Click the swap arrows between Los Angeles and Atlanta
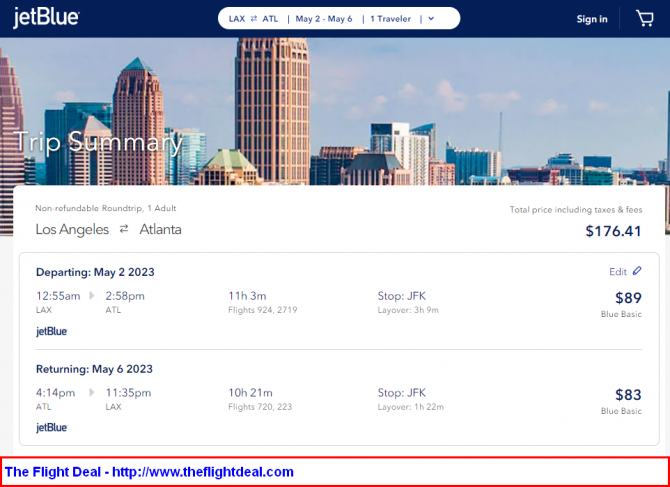This screenshot has height=487, width=670. tap(124, 229)
